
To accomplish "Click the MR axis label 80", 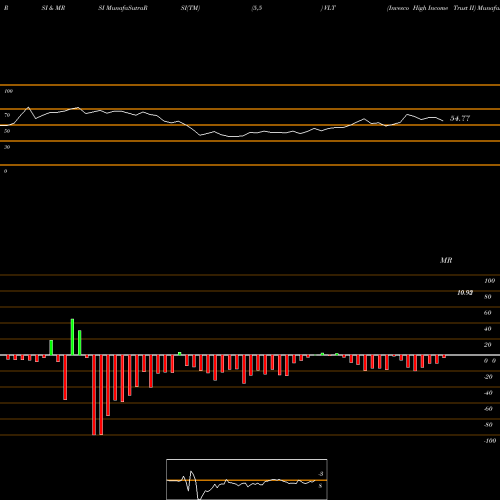I will [488, 297].
